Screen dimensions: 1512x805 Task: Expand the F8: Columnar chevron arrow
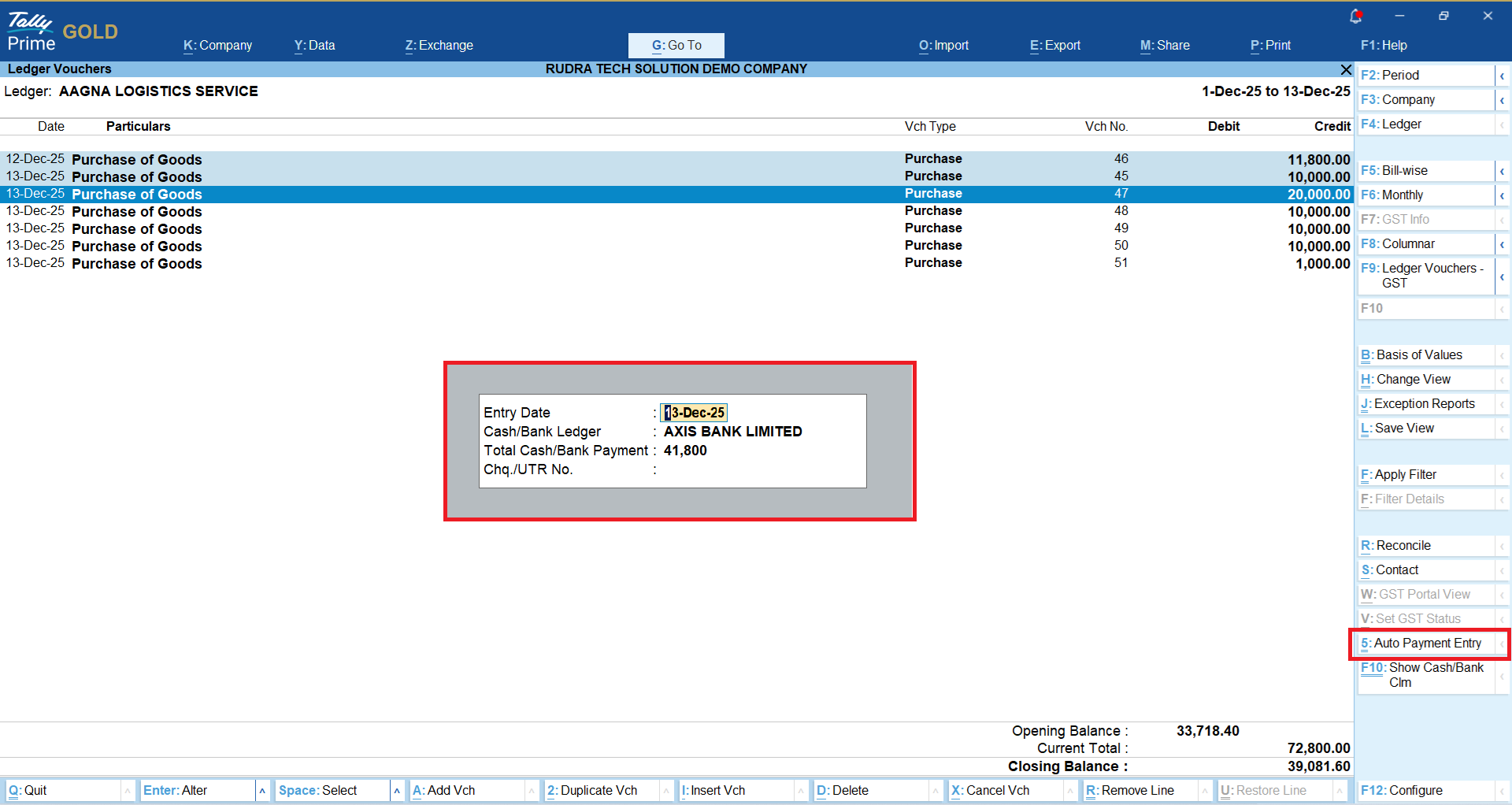click(1502, 244)
